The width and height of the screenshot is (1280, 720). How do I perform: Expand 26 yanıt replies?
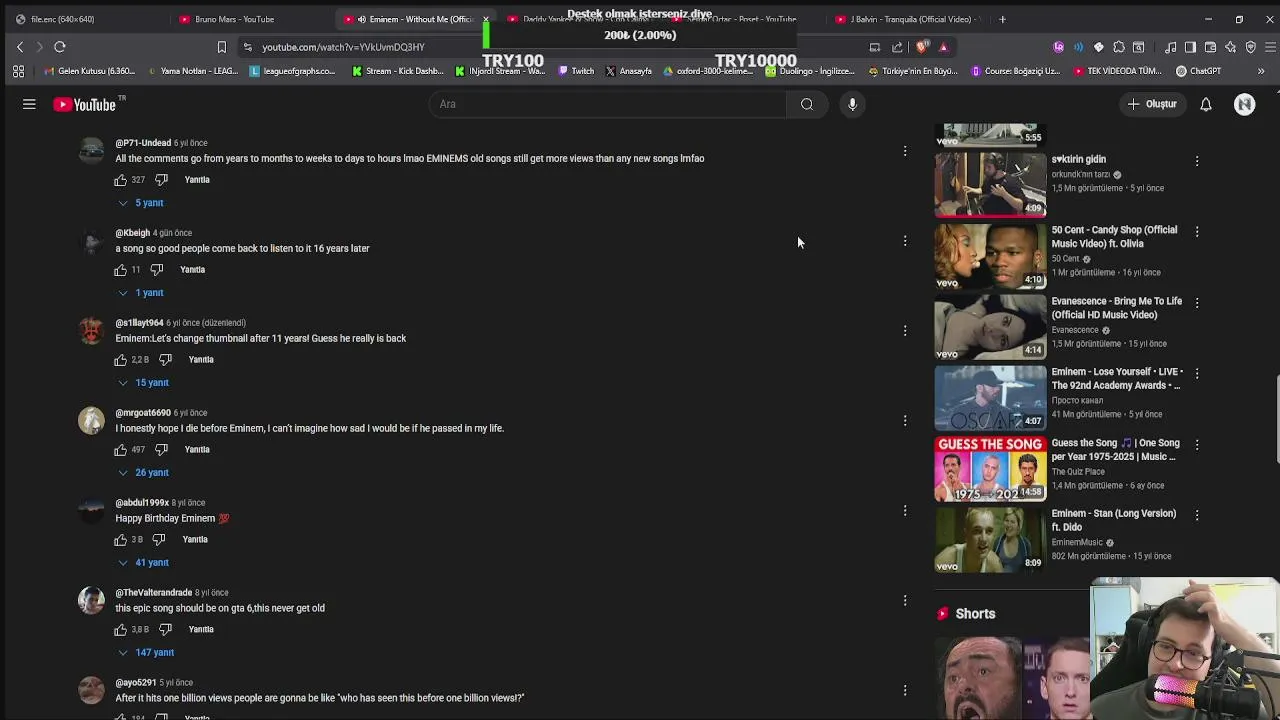pos(143,473)
